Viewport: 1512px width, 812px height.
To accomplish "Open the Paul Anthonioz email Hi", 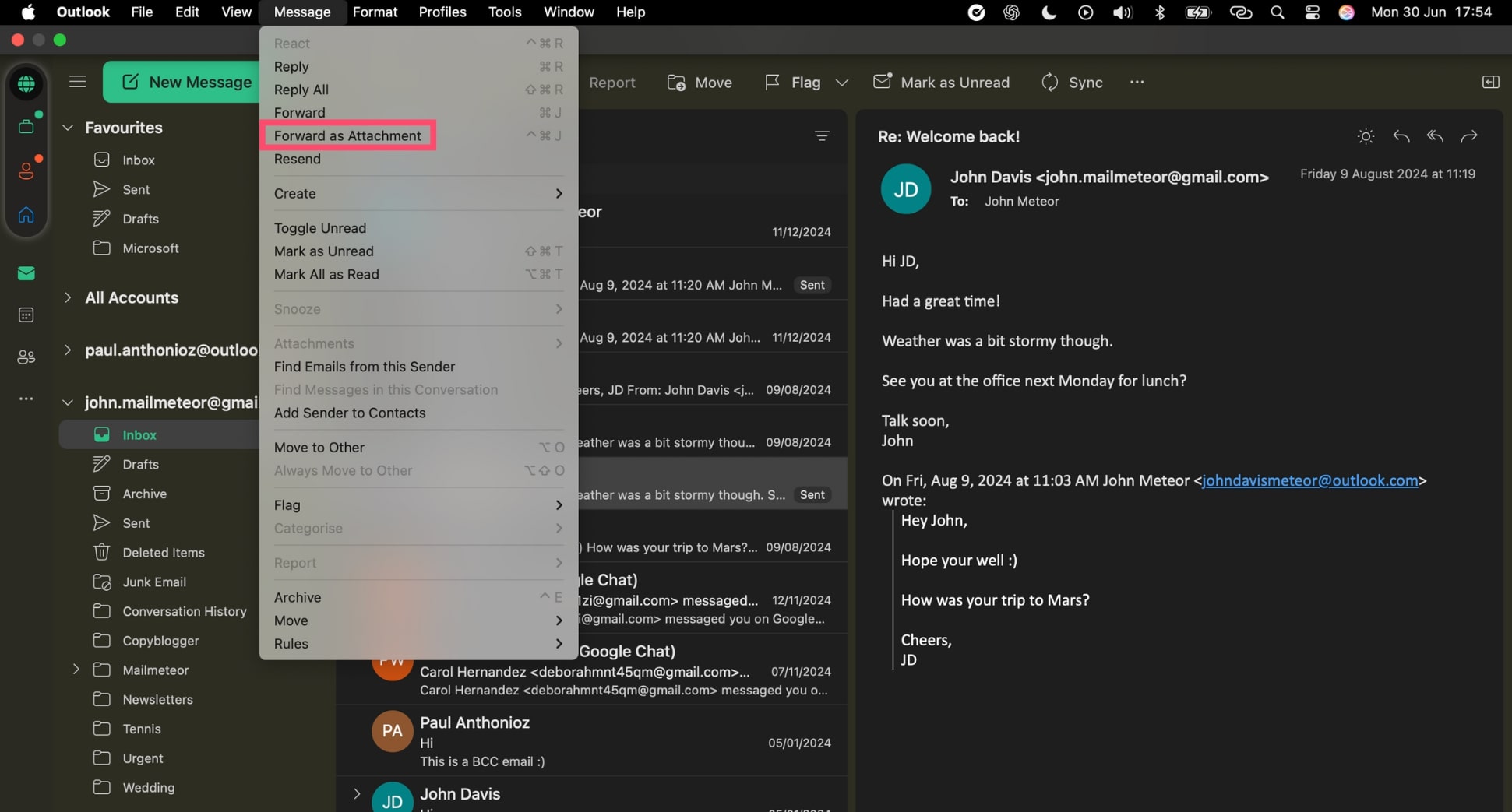I will click(592, 741).
